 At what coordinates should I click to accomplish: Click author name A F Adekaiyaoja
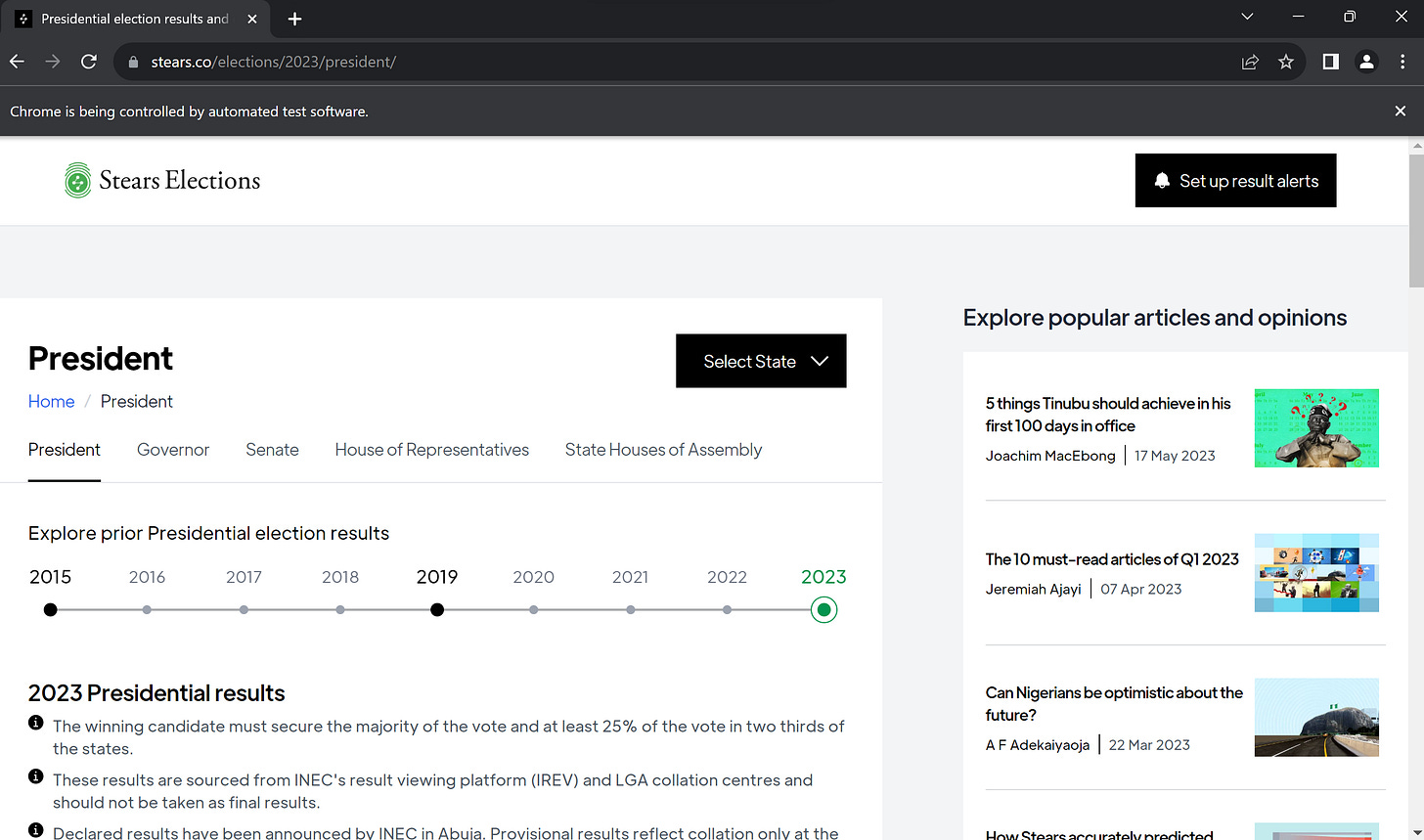click(1038, 745)
